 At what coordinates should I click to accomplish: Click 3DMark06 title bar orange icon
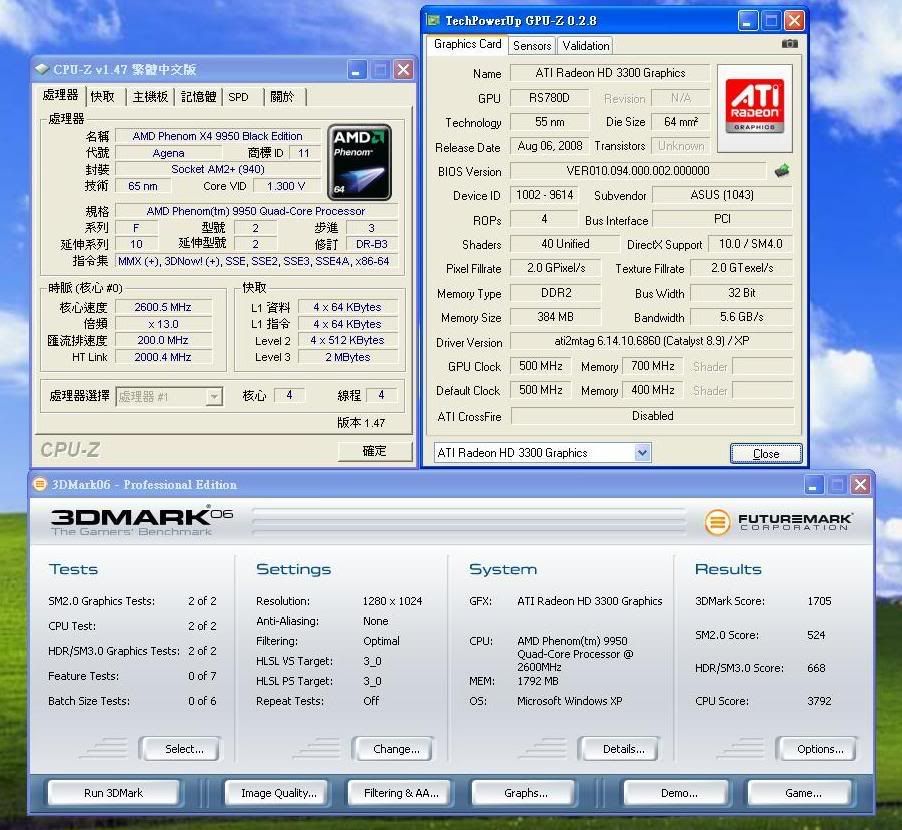[x=39, y=484]
